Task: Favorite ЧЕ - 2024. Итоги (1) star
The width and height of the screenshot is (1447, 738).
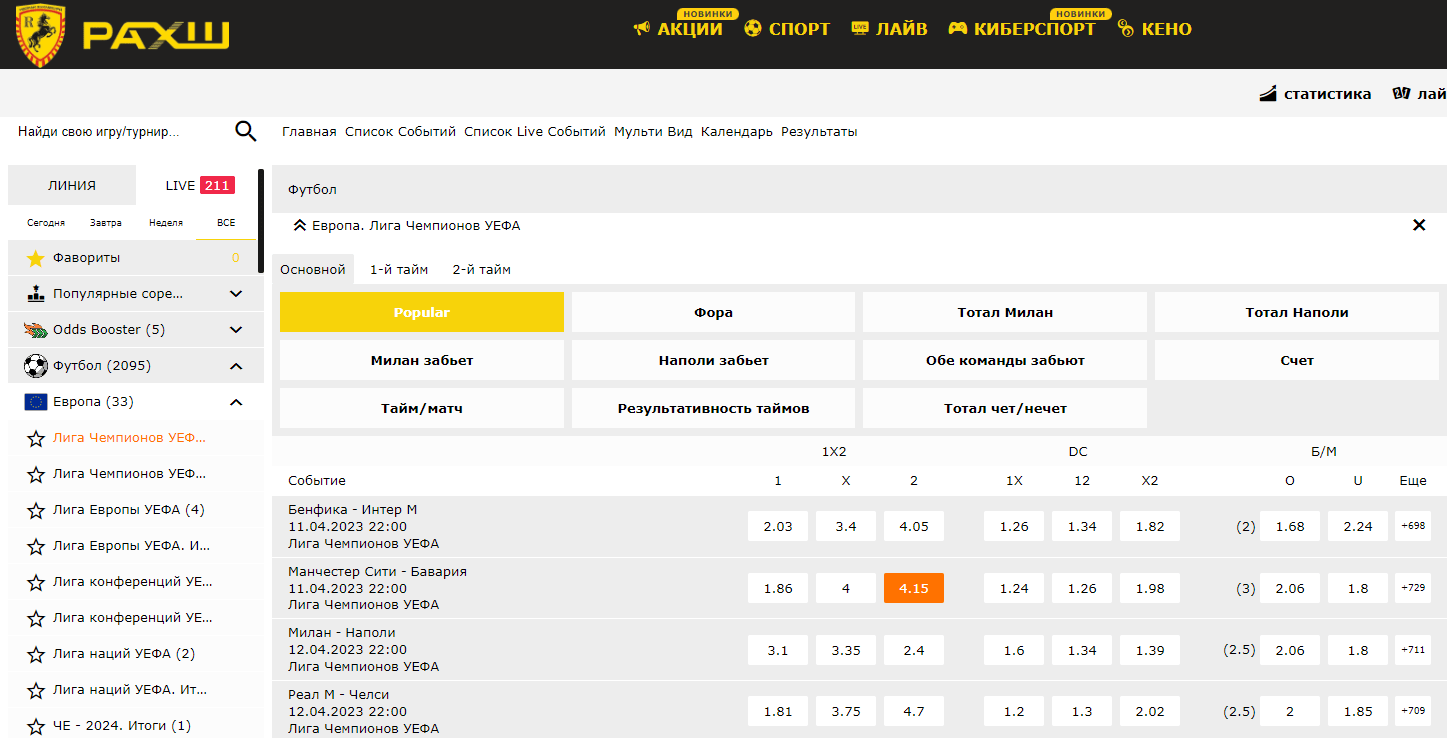Action: [x=36, y=726]
